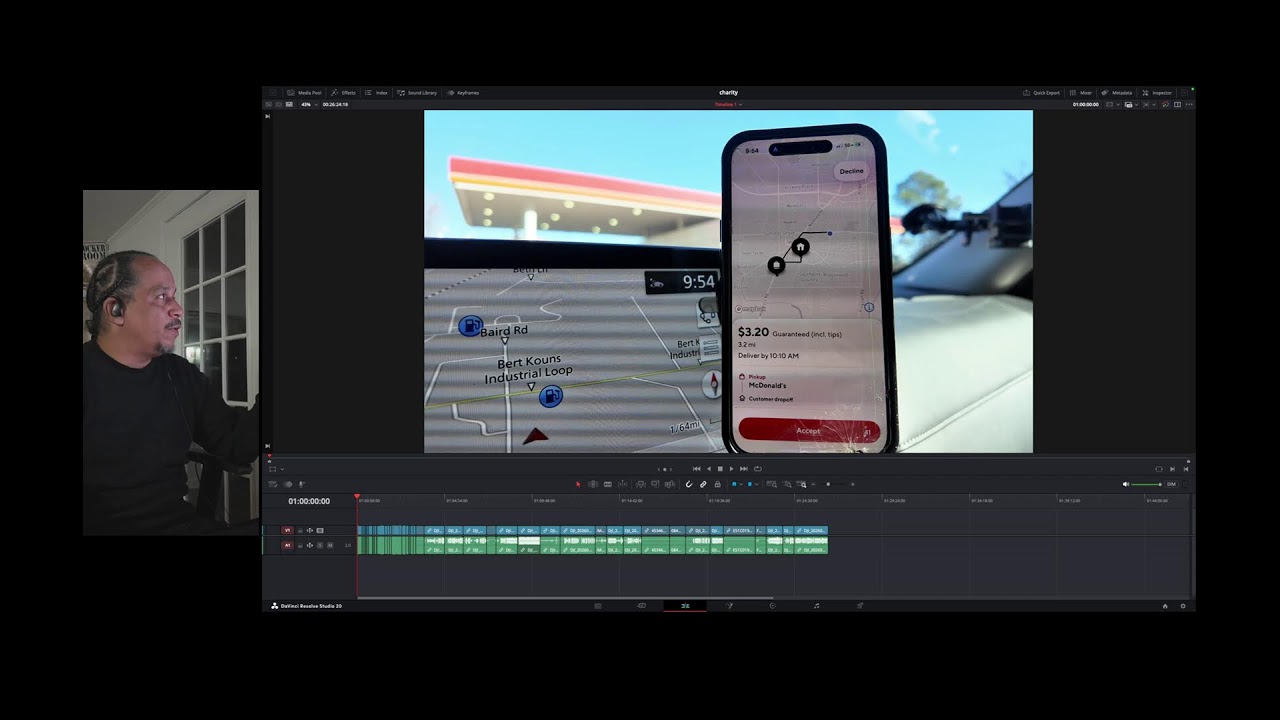Click the custom zoom icon
Screen dimensions: 1280x720
click(x=801, y=484)
